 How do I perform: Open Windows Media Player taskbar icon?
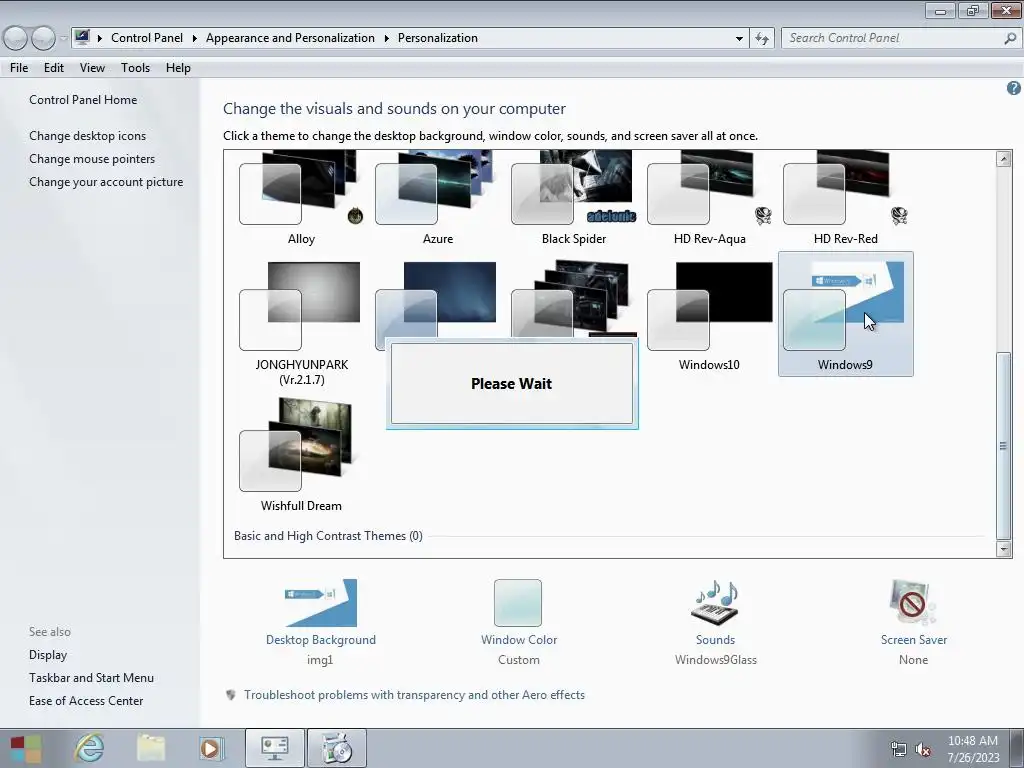coord(211,748)
